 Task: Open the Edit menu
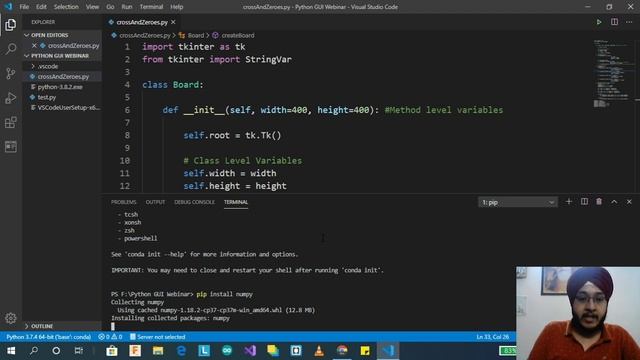tap(41, 7)
